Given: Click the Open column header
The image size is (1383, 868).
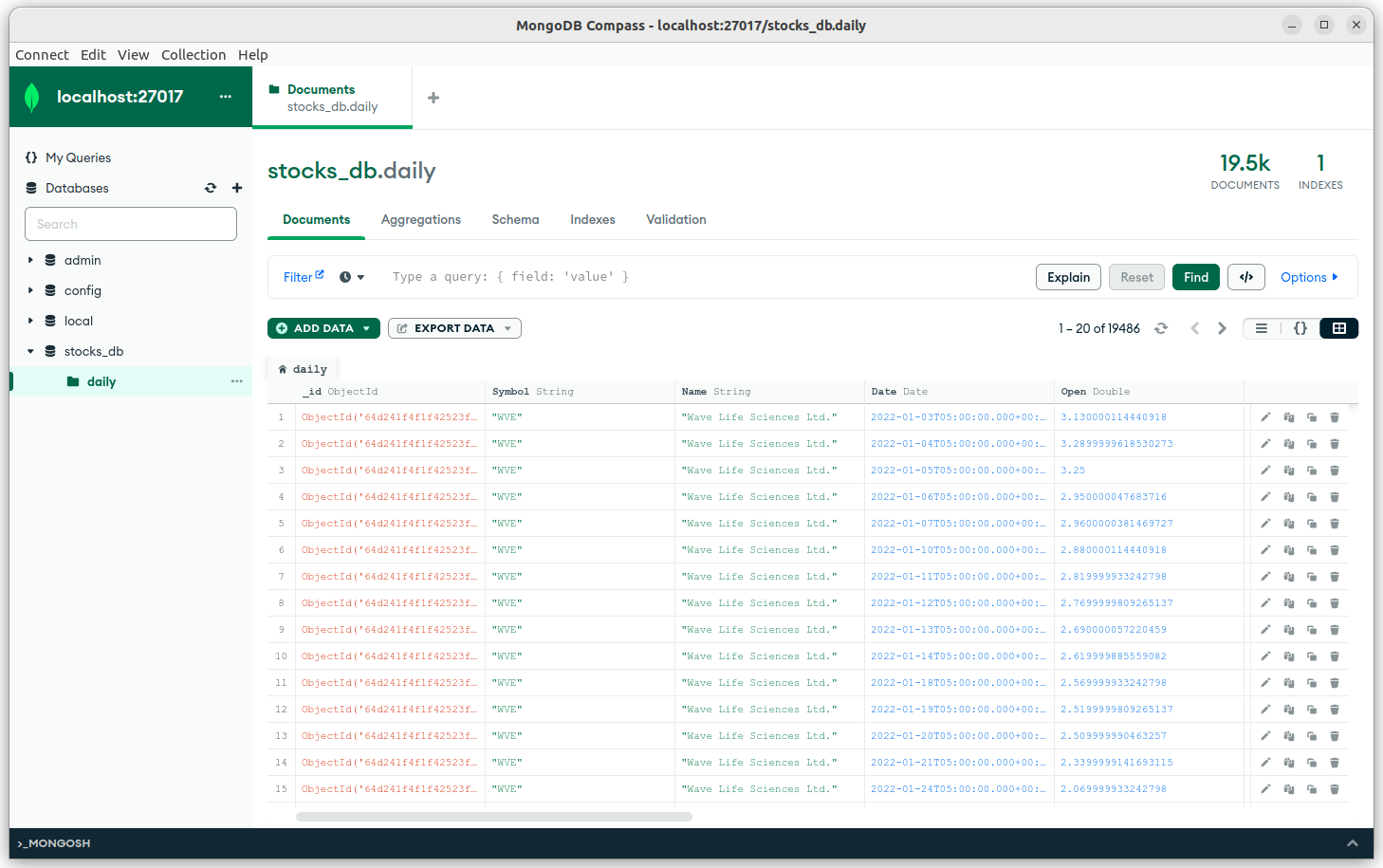Looking at the screenshot, I should (x=1150, y=392).
